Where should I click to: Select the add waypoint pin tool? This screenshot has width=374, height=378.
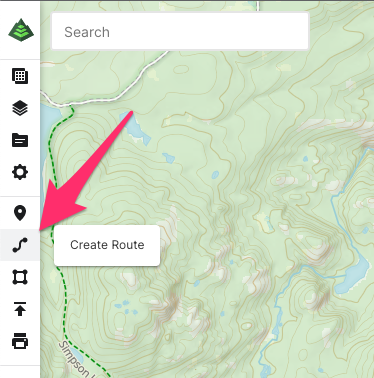[x=20, y=213]
